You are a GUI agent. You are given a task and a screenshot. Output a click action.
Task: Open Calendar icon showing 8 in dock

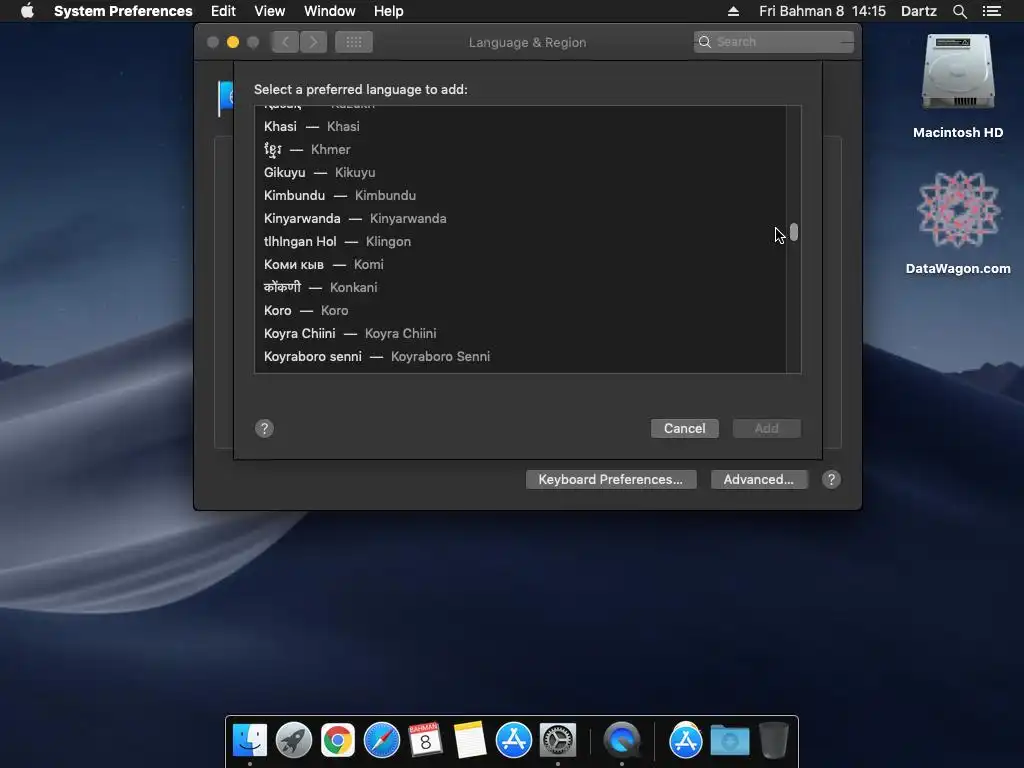click(x=425, y=740)
